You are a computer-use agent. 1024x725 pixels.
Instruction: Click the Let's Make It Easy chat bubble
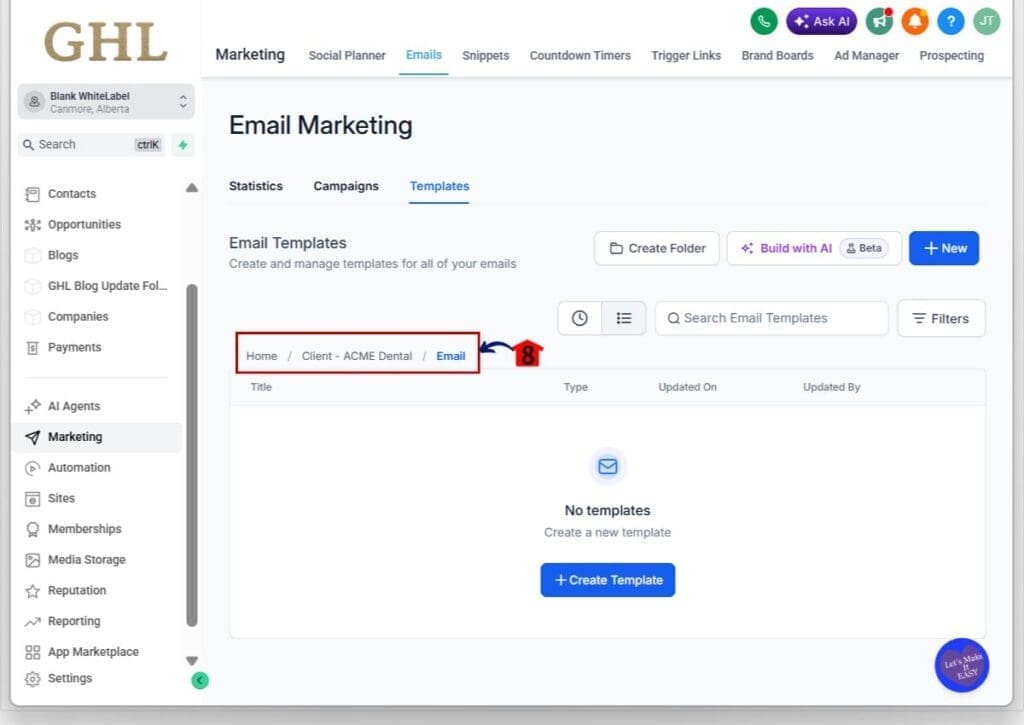(x=962, y=665)
